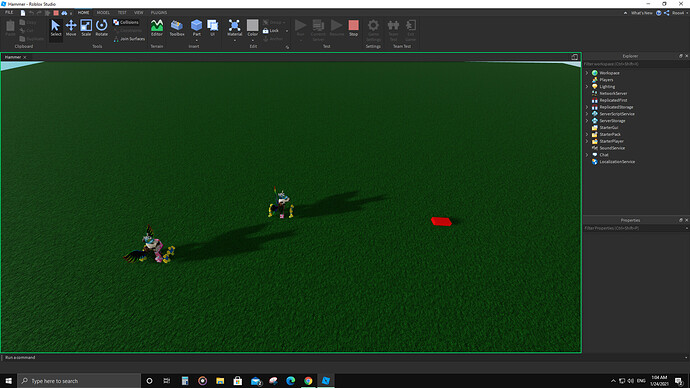Screen dimensions: 690x388
Task: Open the Toolbox
Action: click(177, 28)
